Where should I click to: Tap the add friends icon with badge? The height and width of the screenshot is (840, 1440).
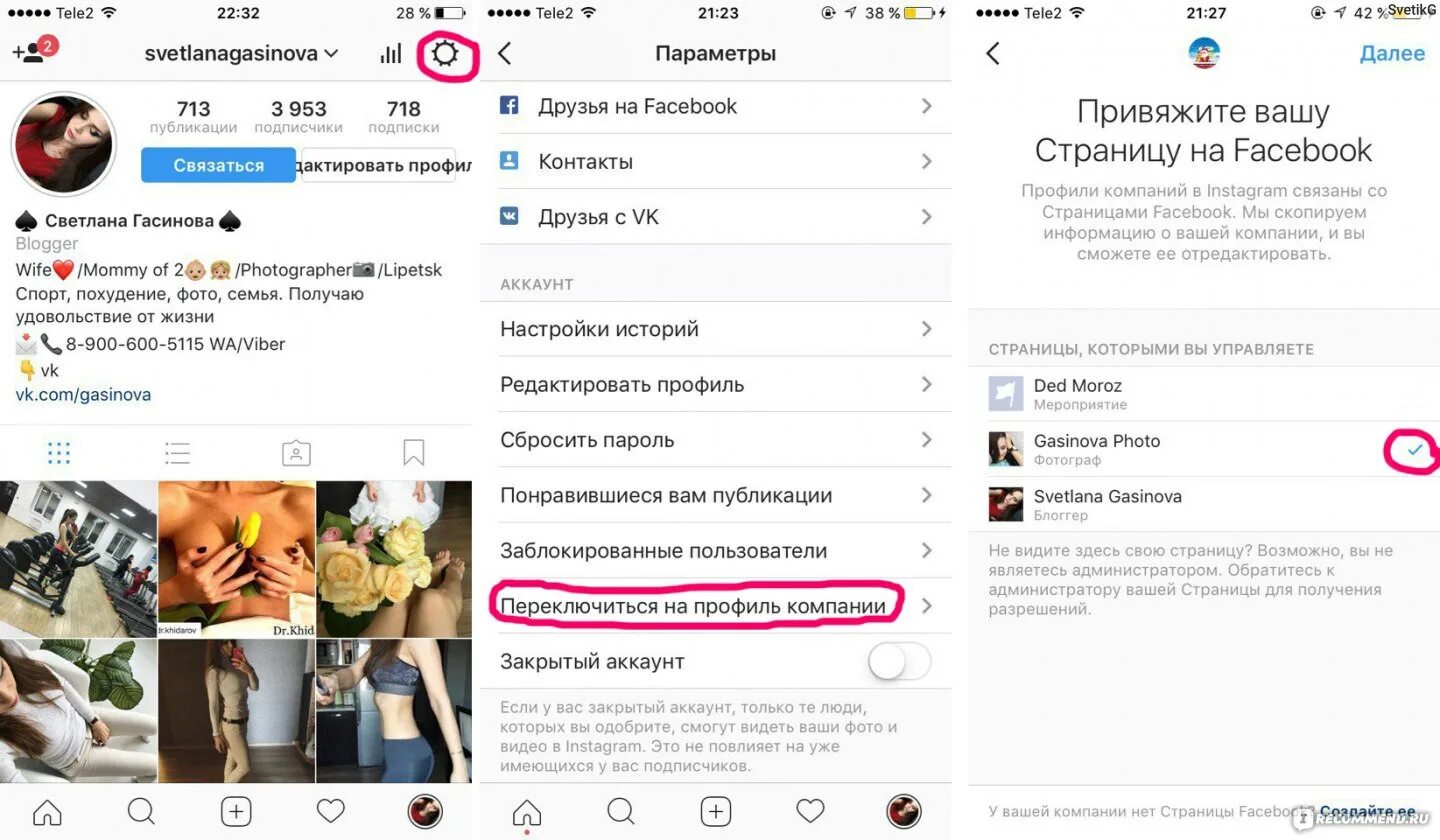pyautogui.click(x=32, y=52)
